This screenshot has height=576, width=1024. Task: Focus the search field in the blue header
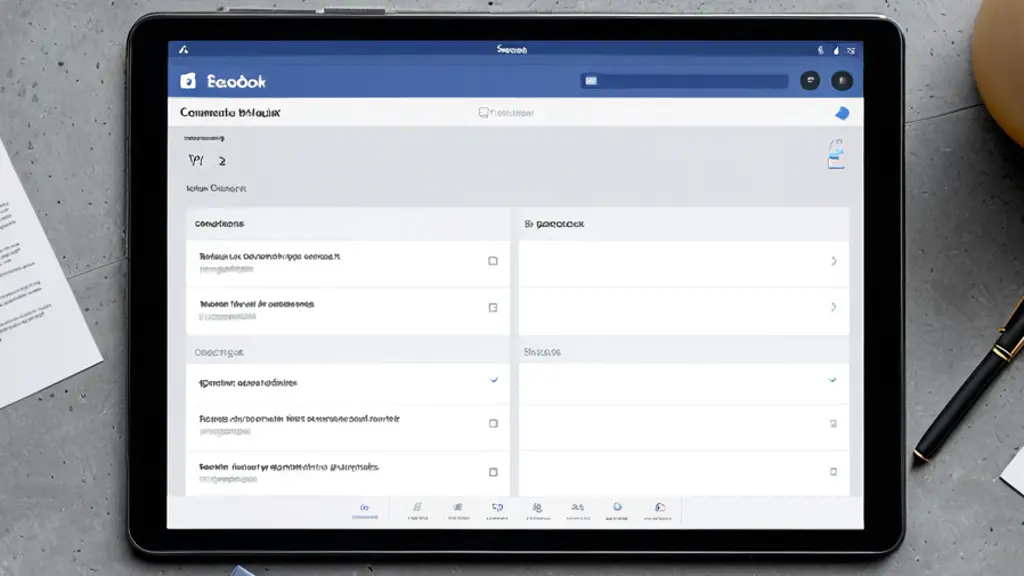(684, 81)
